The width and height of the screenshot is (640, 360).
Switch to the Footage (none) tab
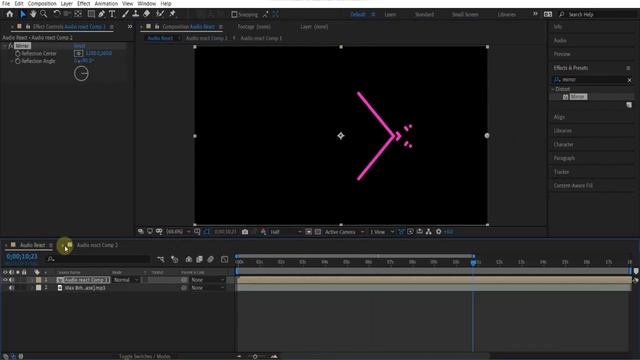pyautogui.click(x=254, y=27)
